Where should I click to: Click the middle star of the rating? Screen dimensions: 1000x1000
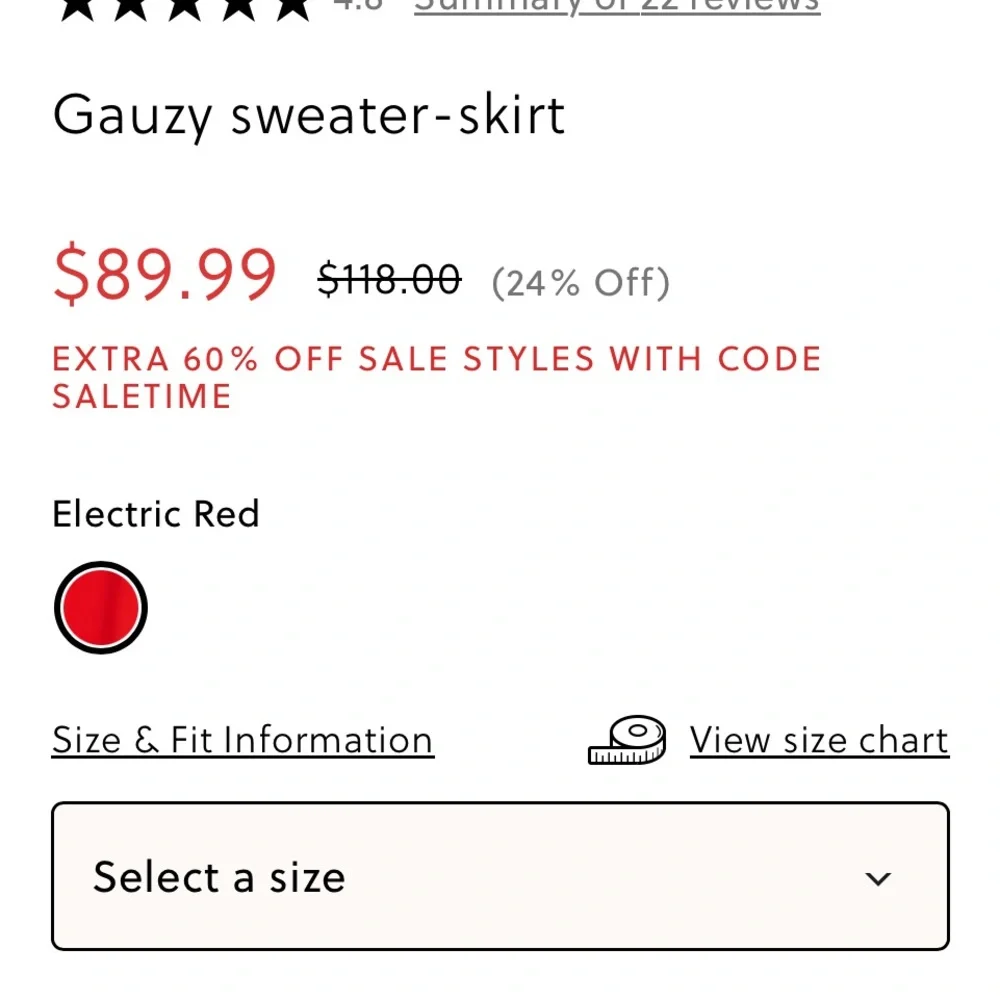click(186, 8)
